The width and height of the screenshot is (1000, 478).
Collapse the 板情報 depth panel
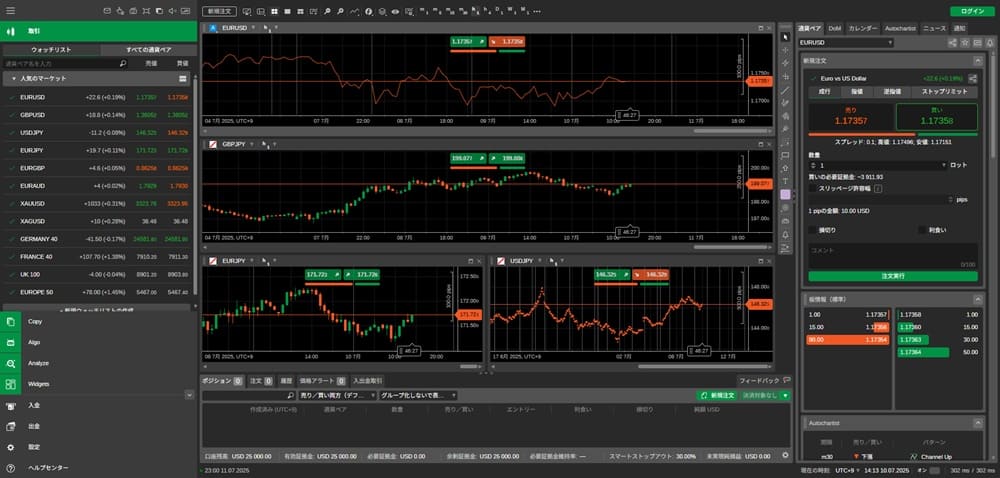(977, 299)
